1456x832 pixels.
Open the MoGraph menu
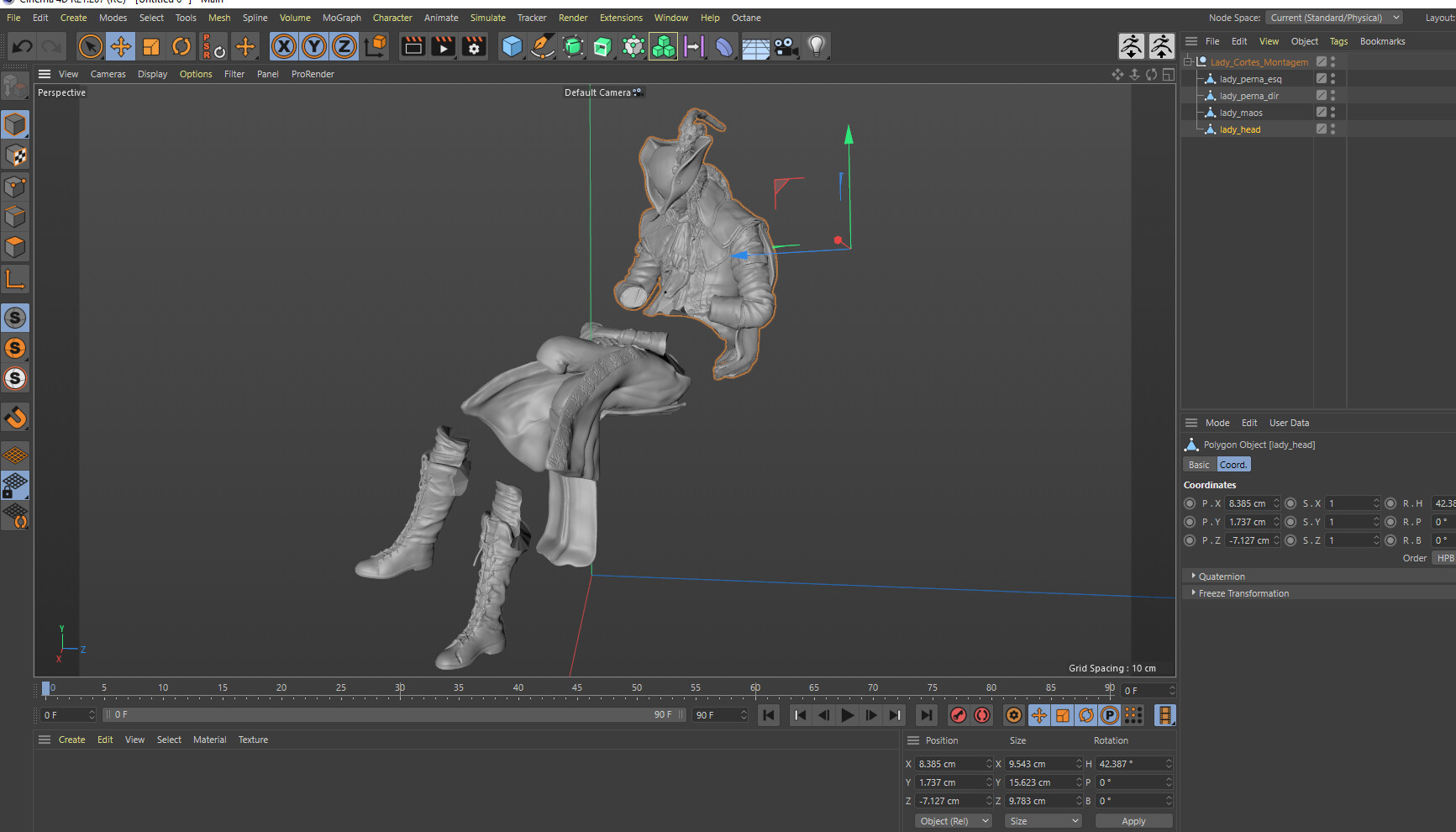[x=341, y=17]
